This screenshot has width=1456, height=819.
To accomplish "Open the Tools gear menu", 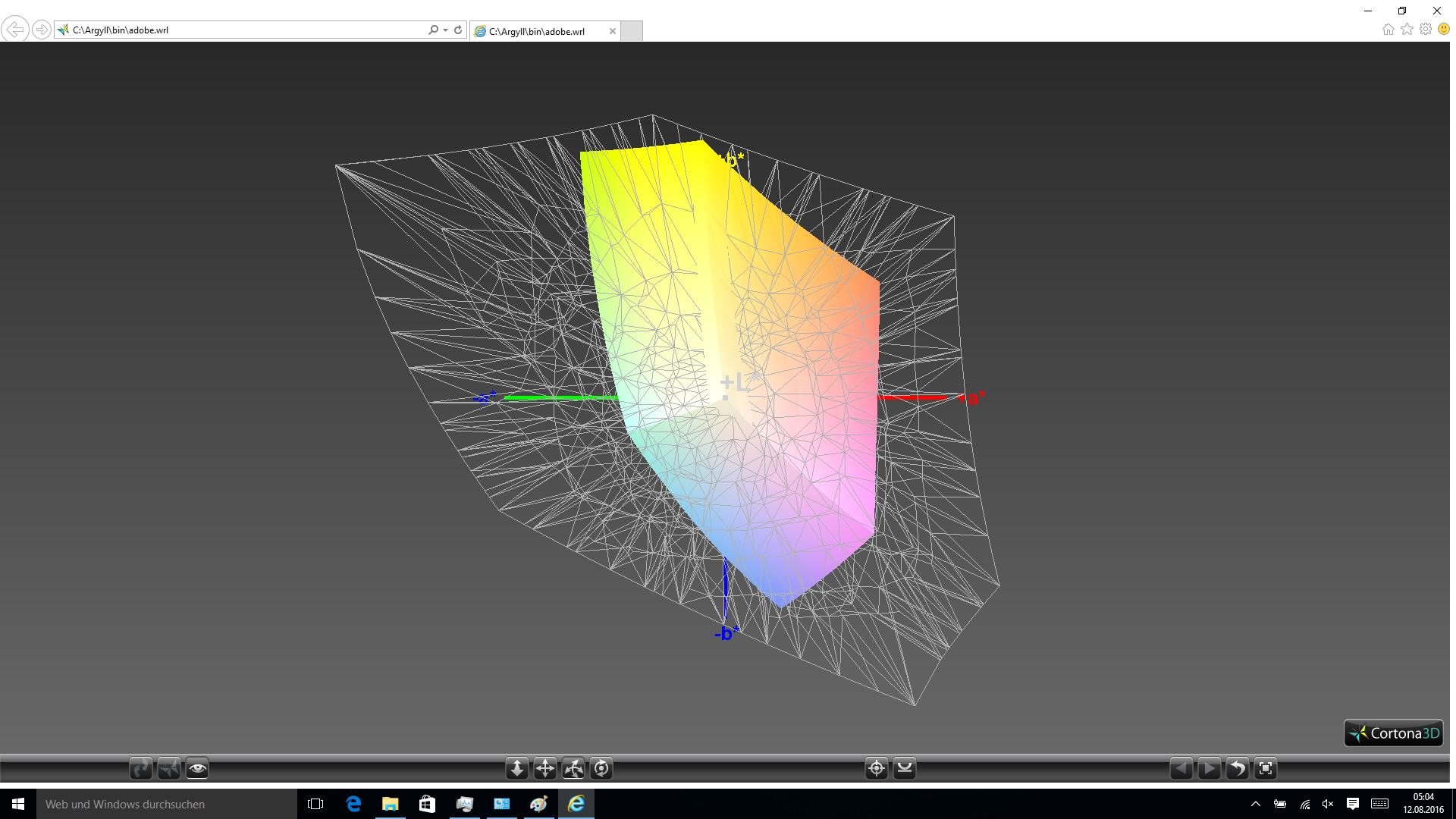I will click(x=1426, y=30).
